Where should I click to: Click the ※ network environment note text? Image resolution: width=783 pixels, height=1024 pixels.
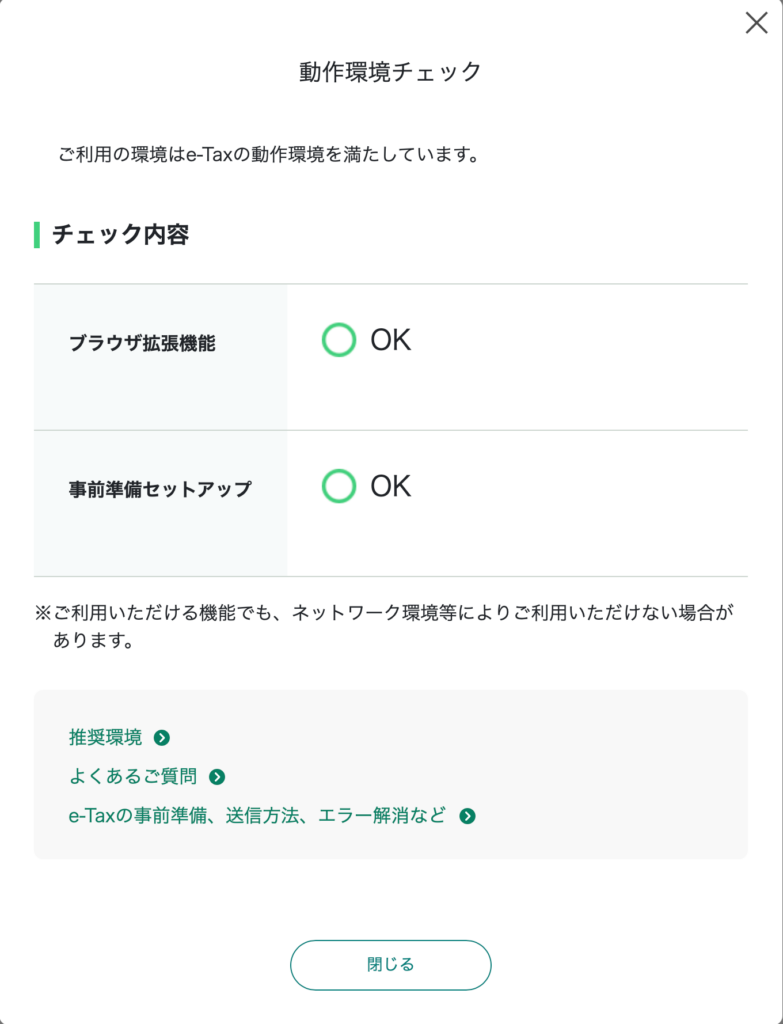(390, 614)
